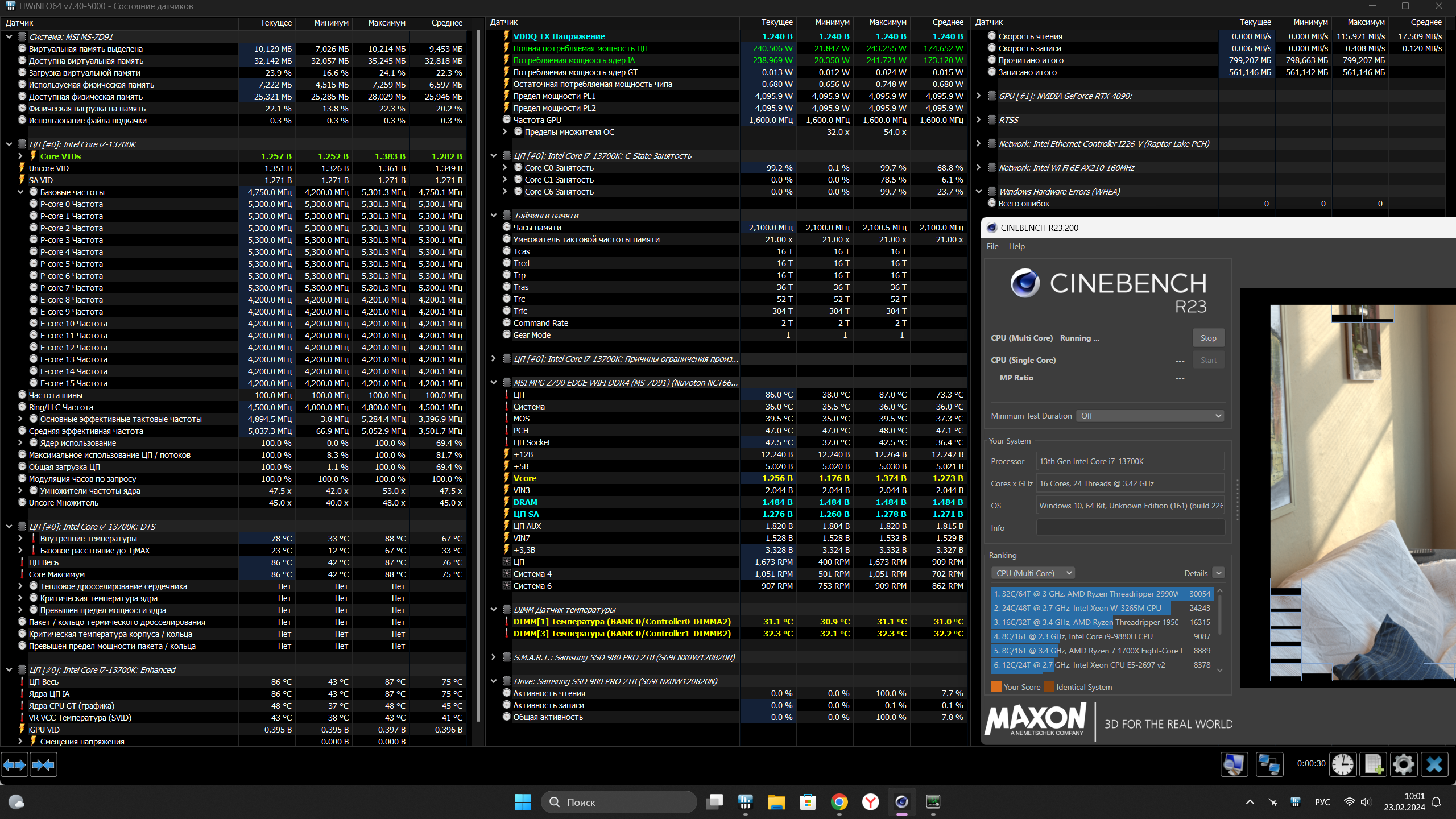The image size is (1456, 819).
Task: Close the sensor window with the blue X icon
Action: 1434,764
